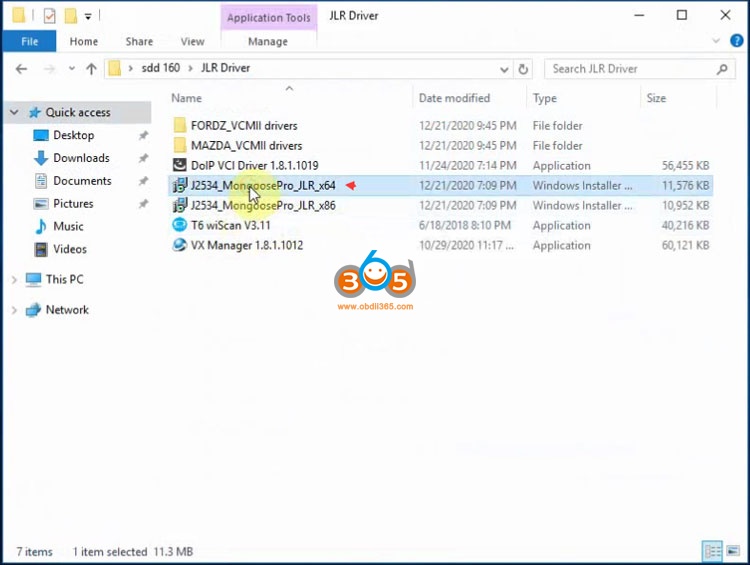Click the Application Tools contextual tab header

[x=268, y=18]
